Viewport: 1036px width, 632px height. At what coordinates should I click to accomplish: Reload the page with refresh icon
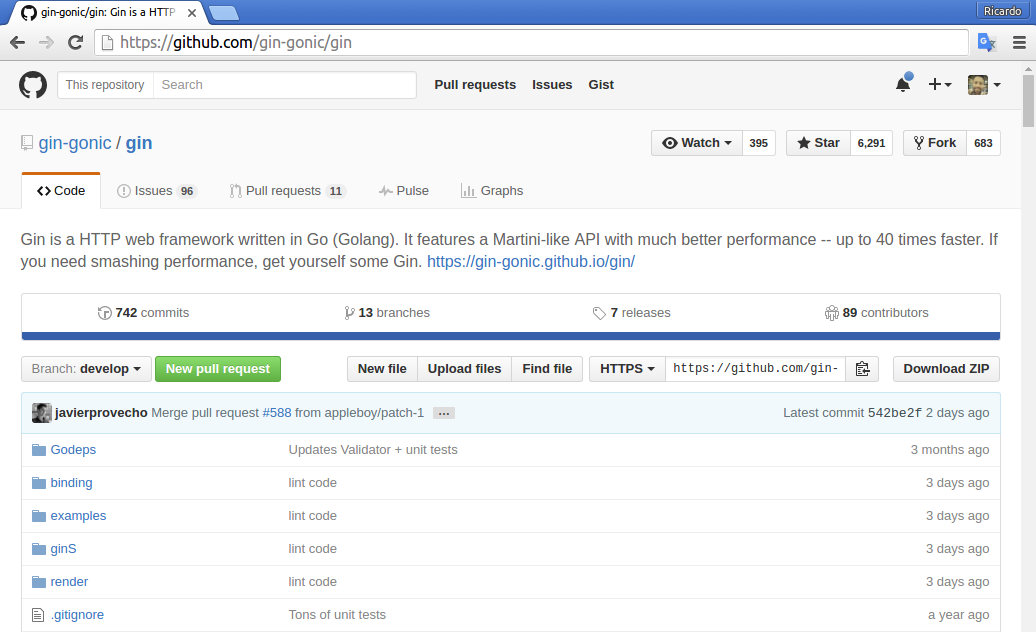point(75,43)
